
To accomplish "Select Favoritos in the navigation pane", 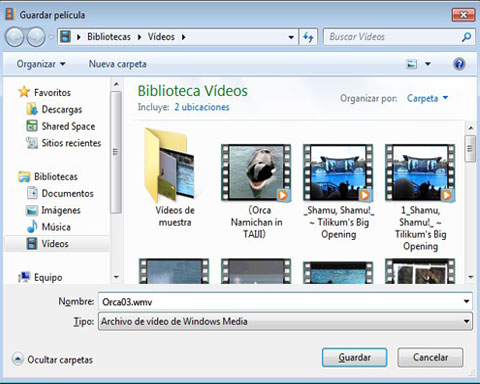I will coord(52,92).
